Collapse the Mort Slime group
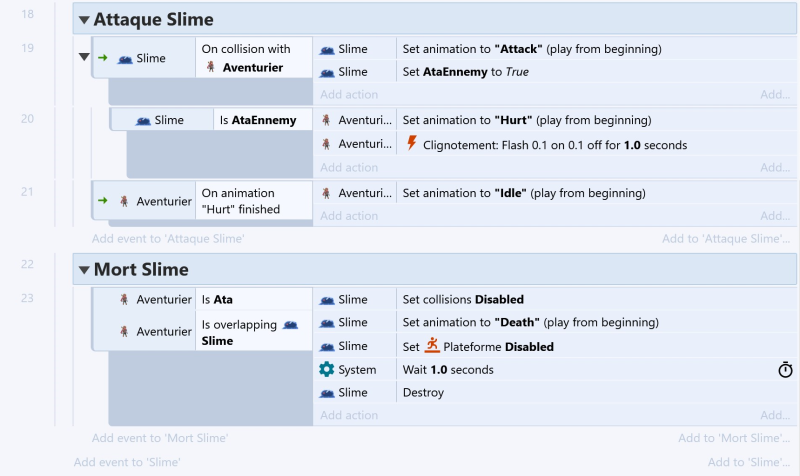This screenshot has width=800, height=476. click(84, 270)
